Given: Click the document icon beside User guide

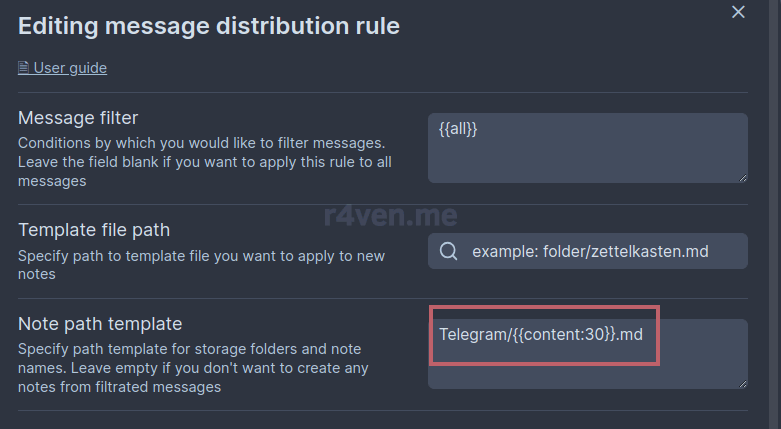Looking at the screenshot, I should (x=23, y=68).
